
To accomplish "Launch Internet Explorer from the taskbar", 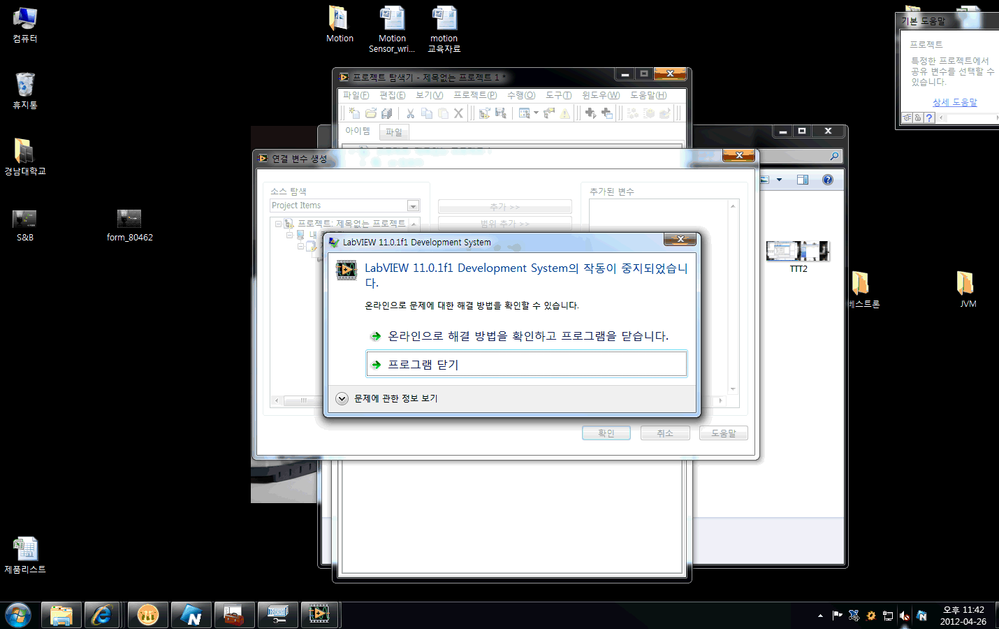I will pyautogui.click(x=102, y=615).
